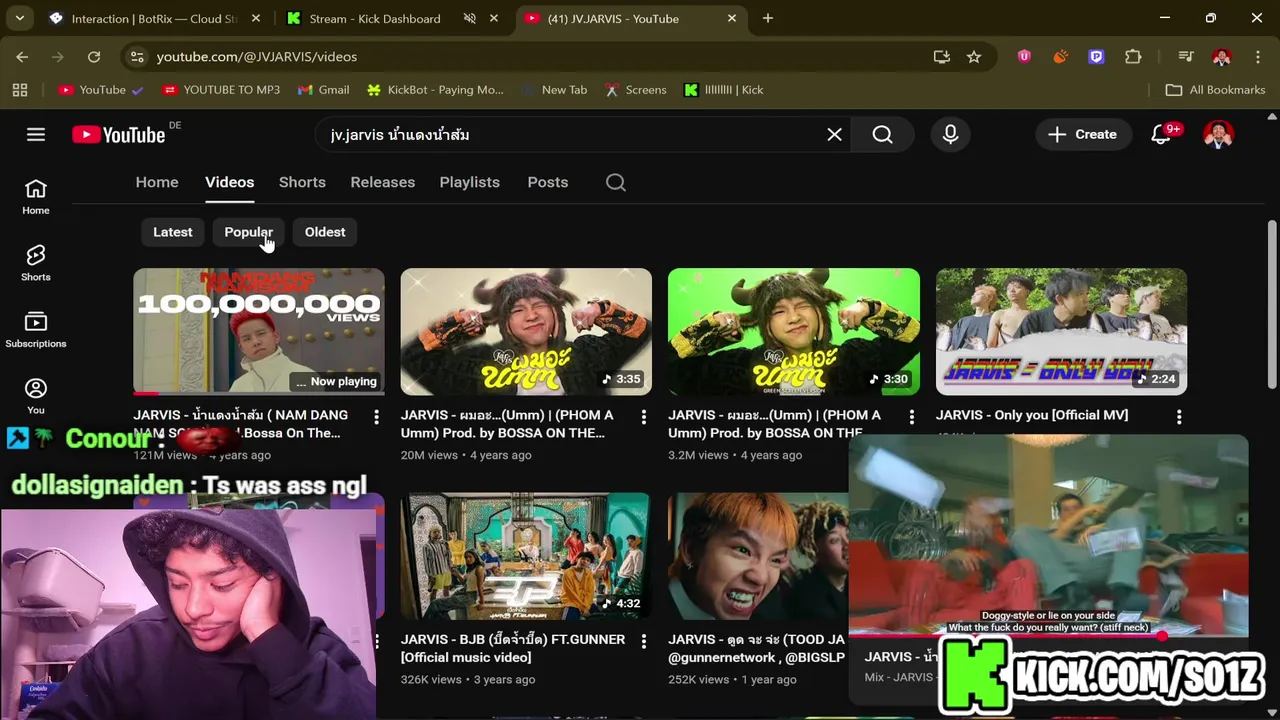Open more options for the 20M views Umm video

point(643,416)
